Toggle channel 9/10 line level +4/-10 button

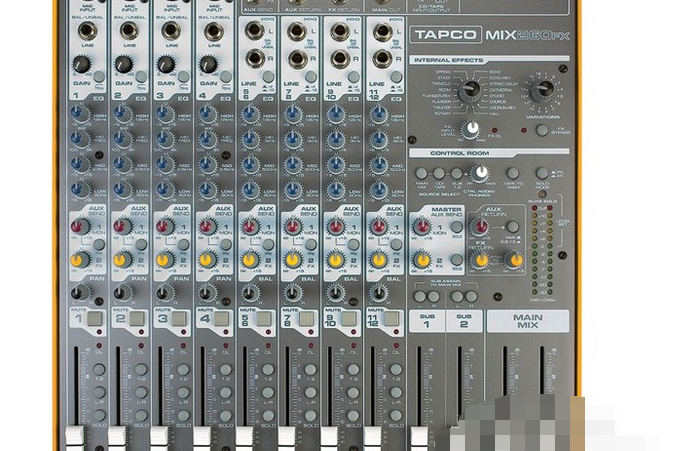354,77
